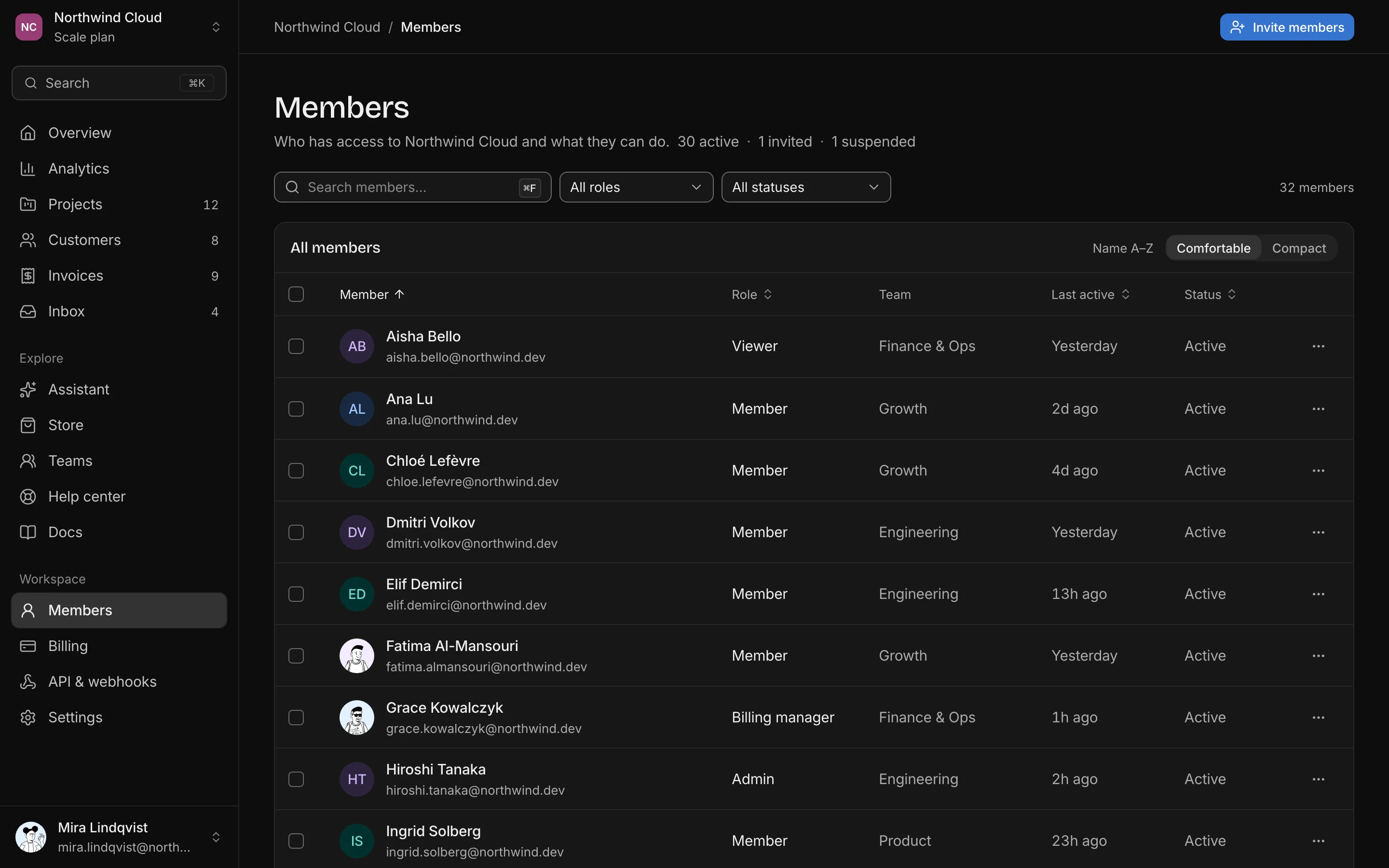The image size is (1389, 868).
Task: Check the box for Ana Lu
Action: point(296,409)
